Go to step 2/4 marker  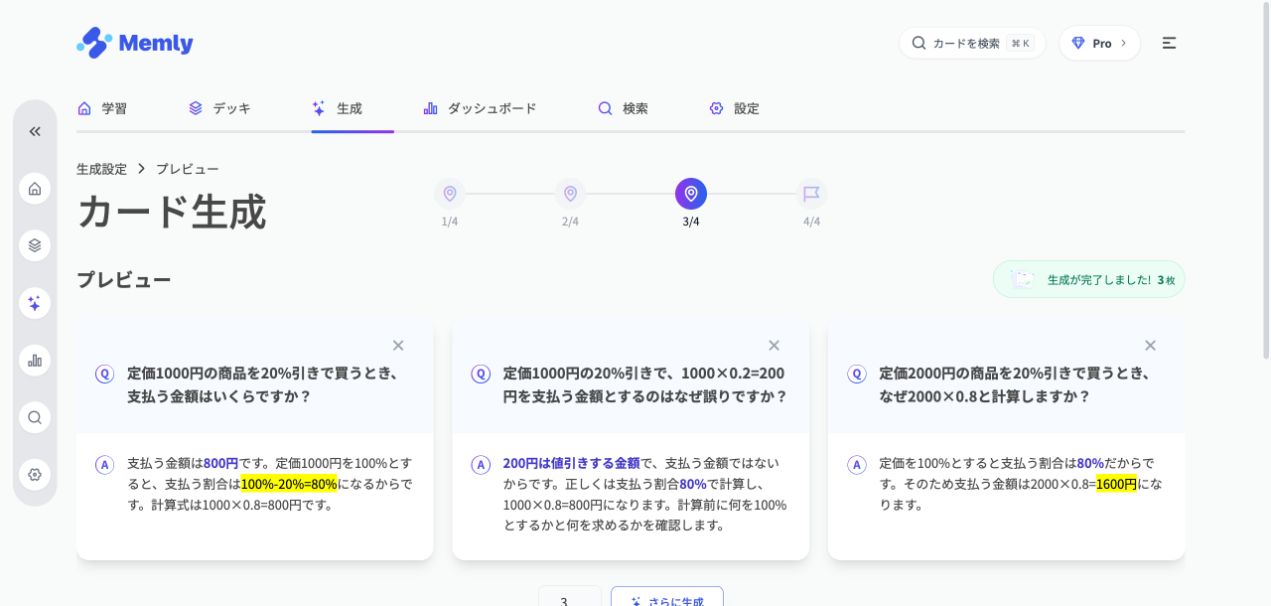pyautogui.click(x=570, y=194)
